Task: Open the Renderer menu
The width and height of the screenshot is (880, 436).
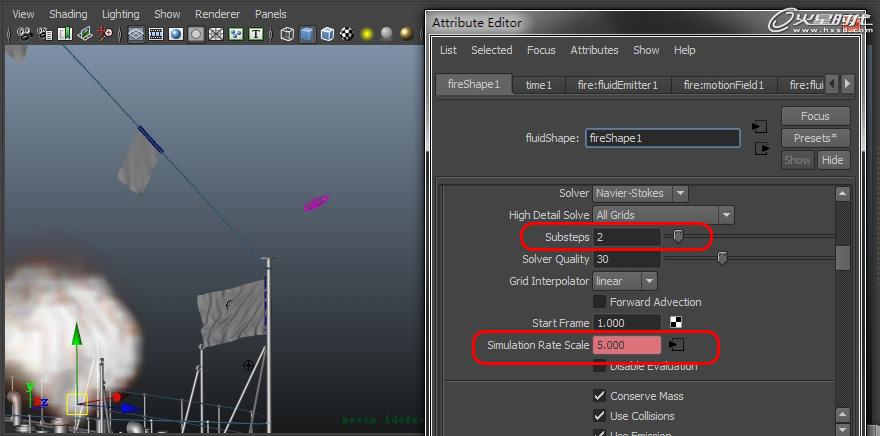Action: tap(217, 14)
